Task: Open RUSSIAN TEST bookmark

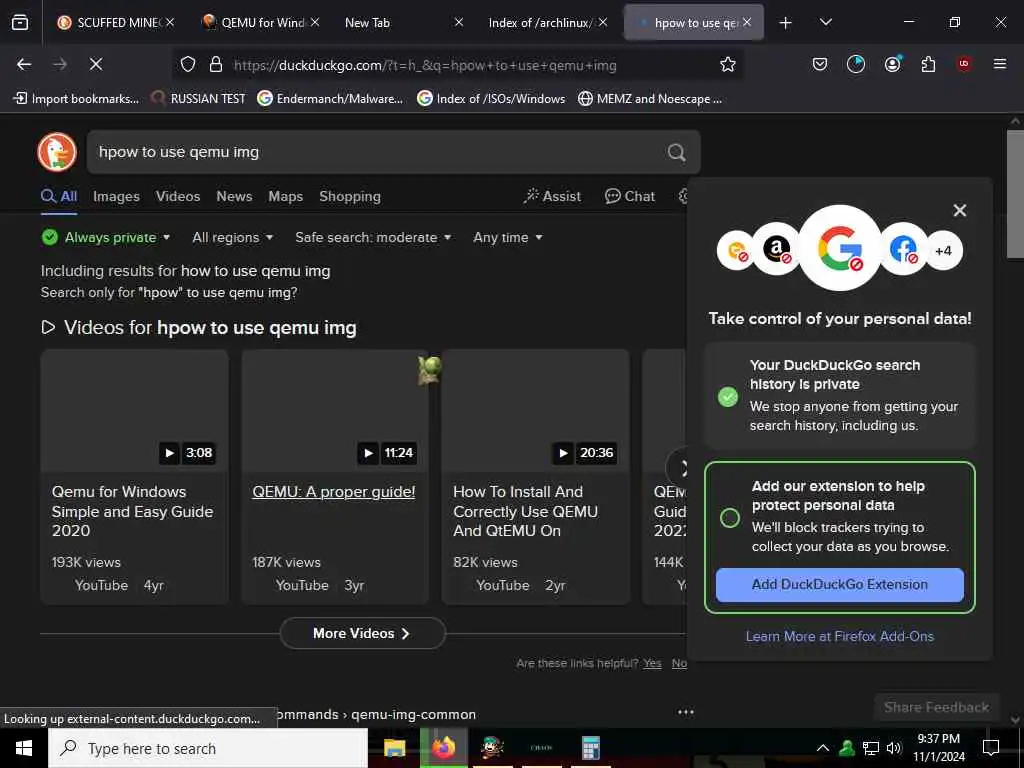Action: [x=198, y=99]
